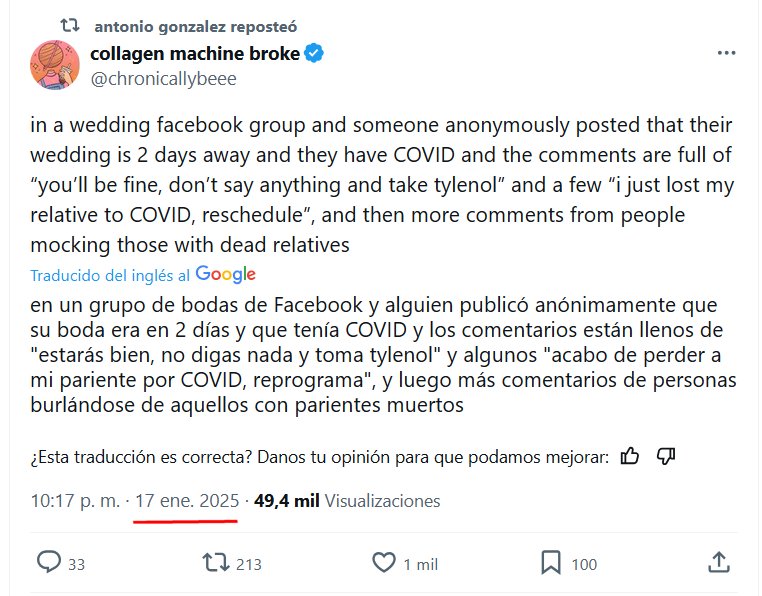762x596 pixels.
Task: Open the three-dot more options menu
Action: (727, 54)
